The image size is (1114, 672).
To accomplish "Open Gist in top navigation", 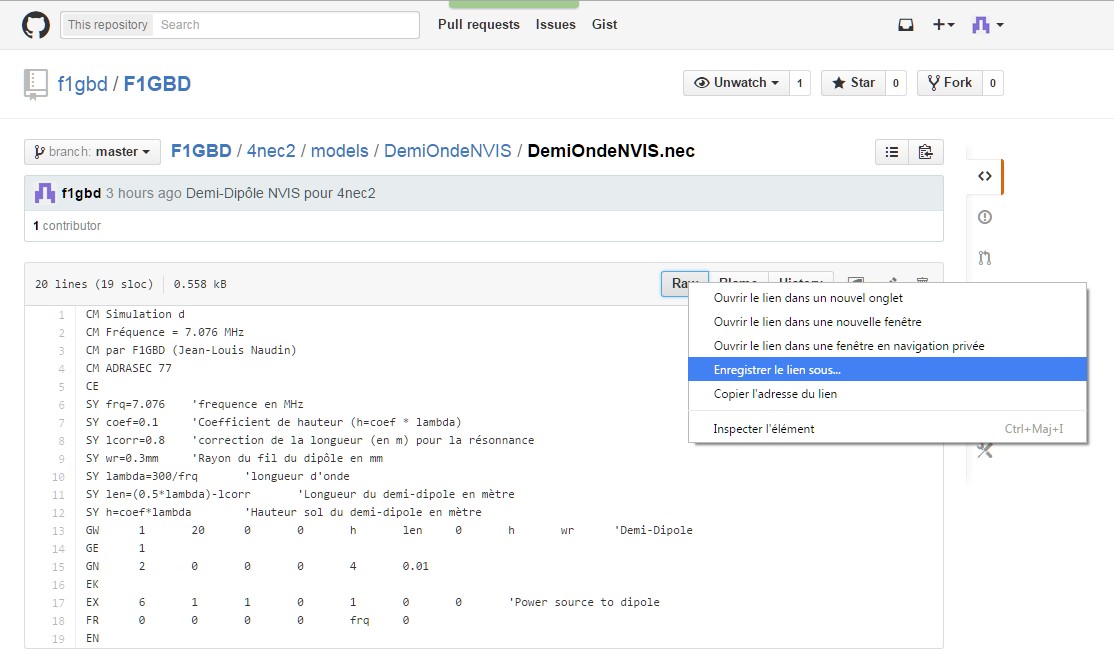I will click(x=605, y=24).
